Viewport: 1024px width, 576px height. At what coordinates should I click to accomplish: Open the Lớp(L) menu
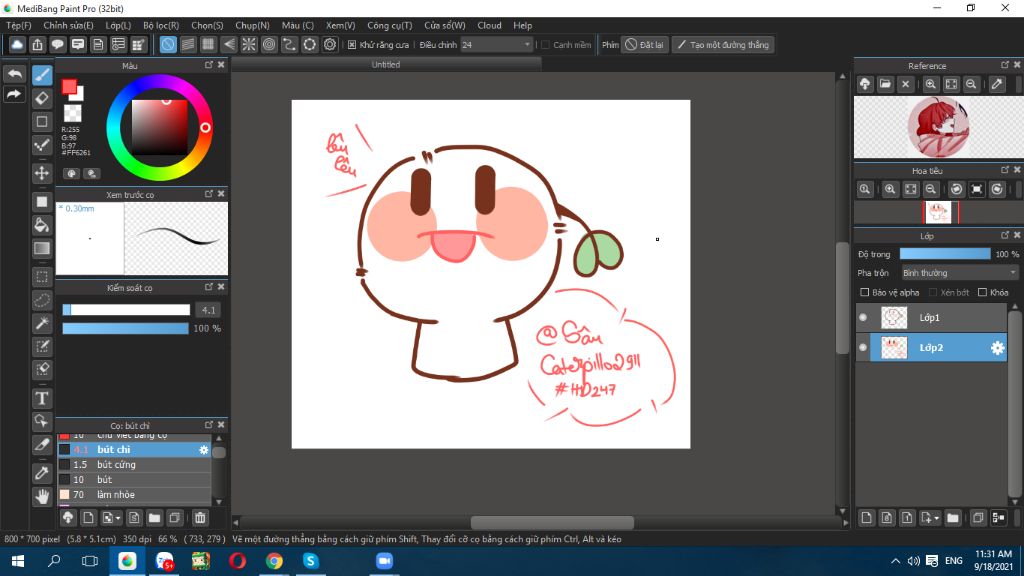tap(118, 25)
